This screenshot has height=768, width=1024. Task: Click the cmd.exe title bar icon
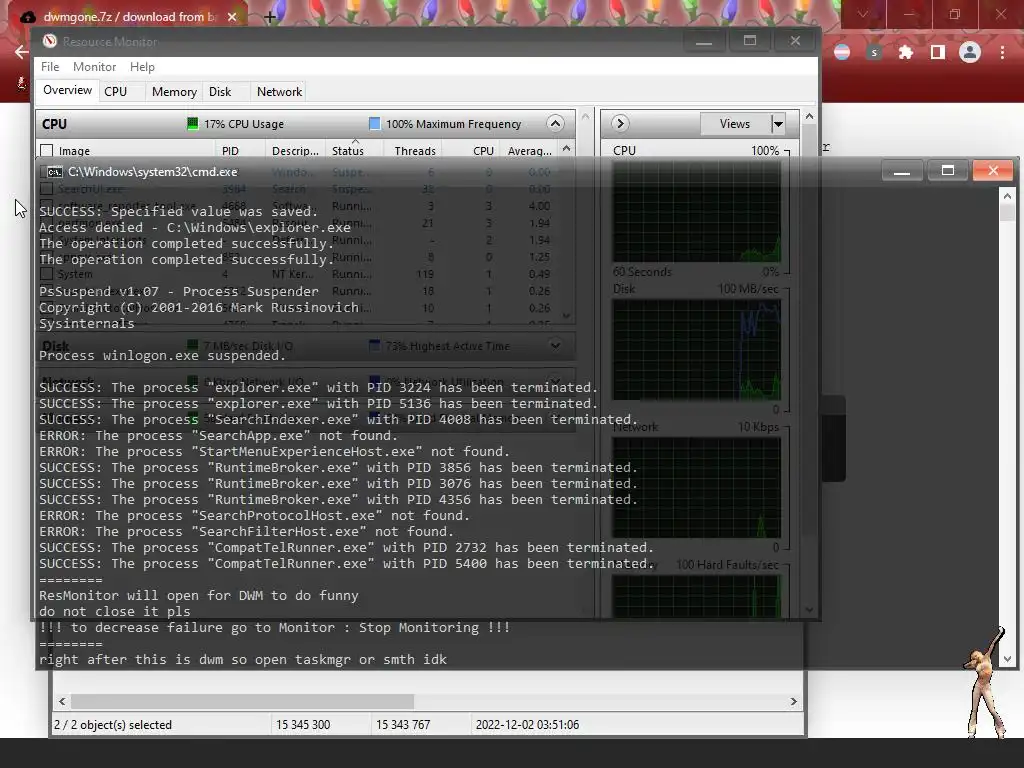pos(54,172)
